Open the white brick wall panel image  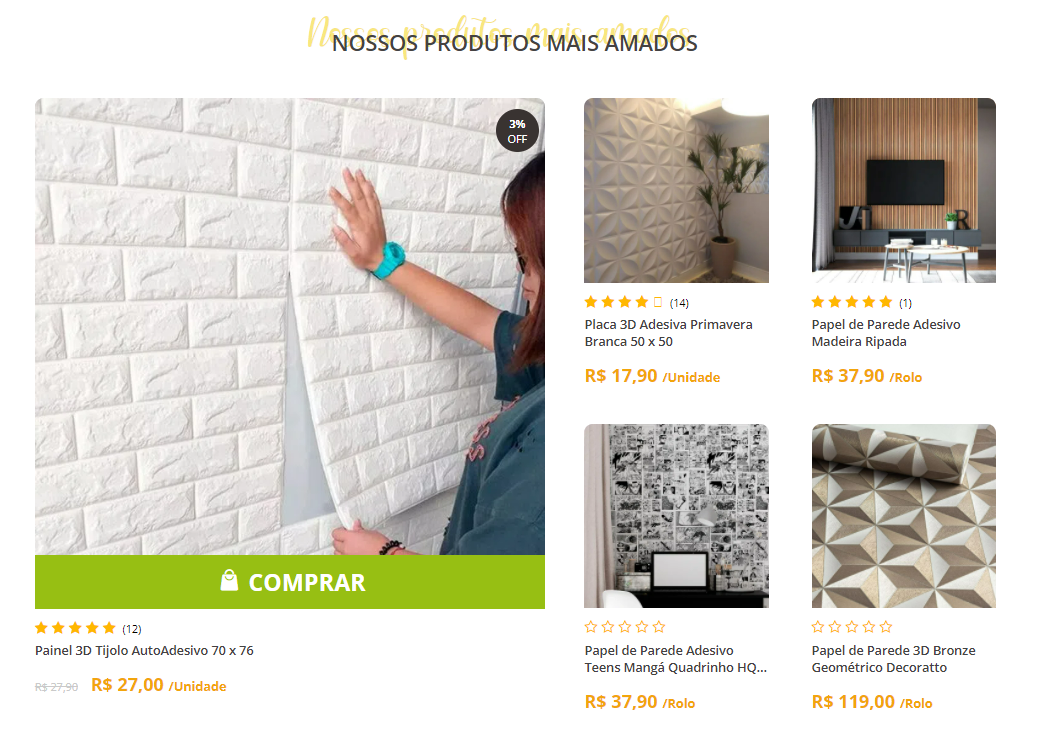click(290, 327)
